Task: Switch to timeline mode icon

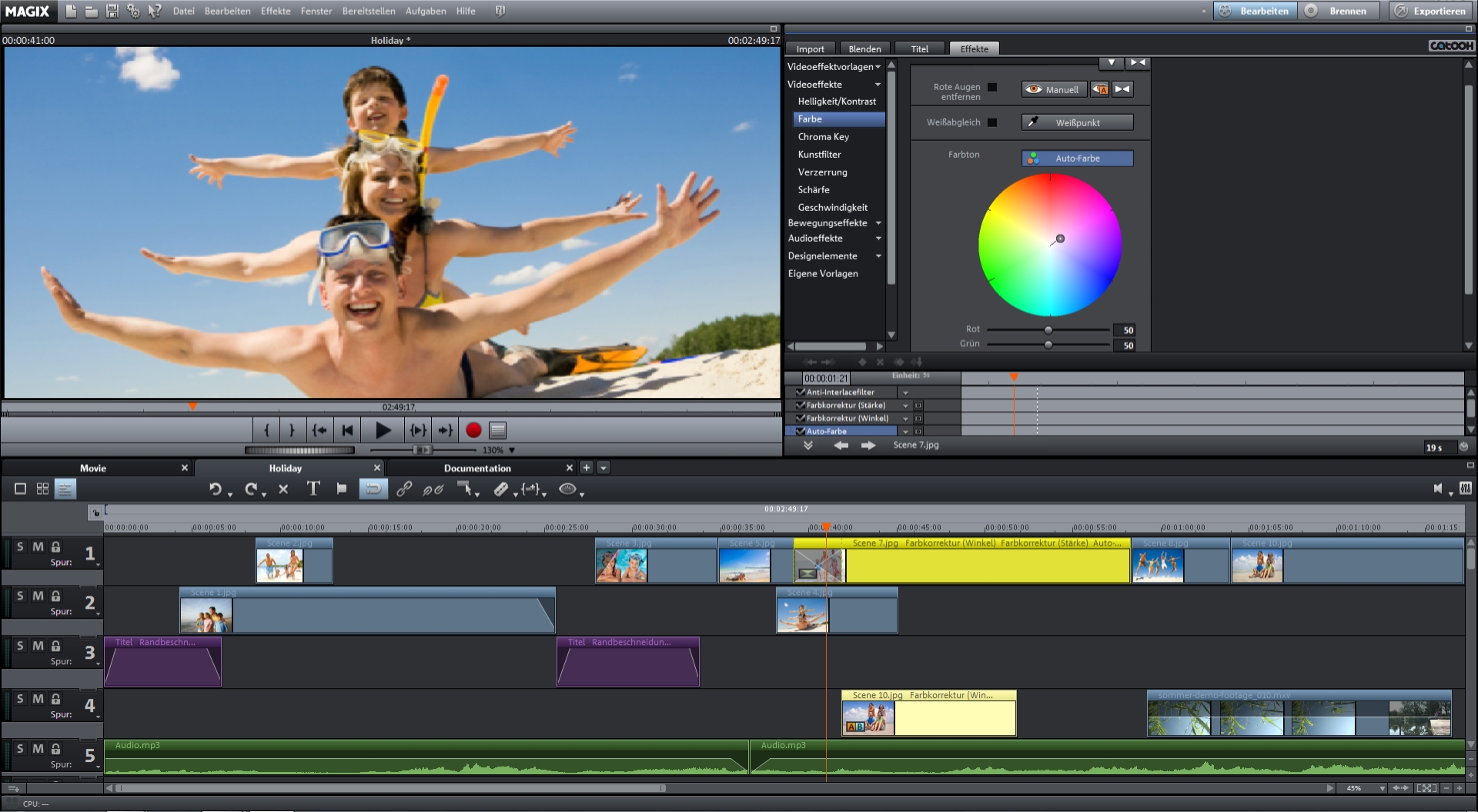Action: pos(65,489)
